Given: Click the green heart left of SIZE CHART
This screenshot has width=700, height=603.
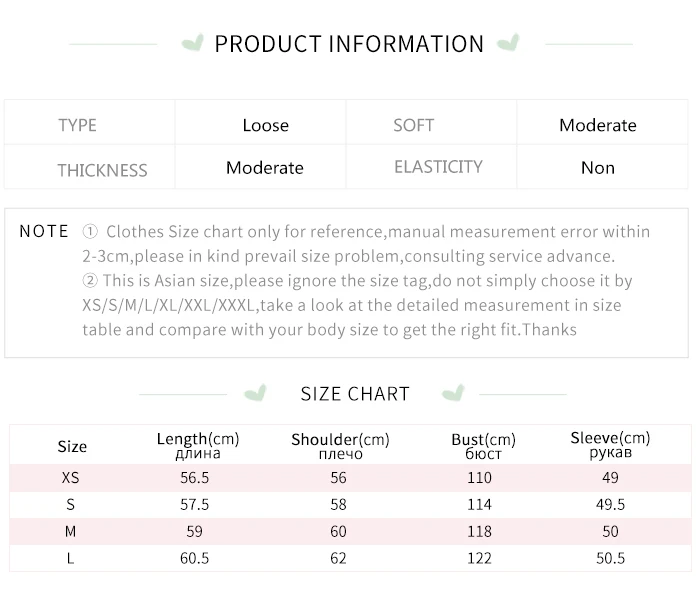Looking at the screenshot, I should pyautogui.click(x=256, y=392).
